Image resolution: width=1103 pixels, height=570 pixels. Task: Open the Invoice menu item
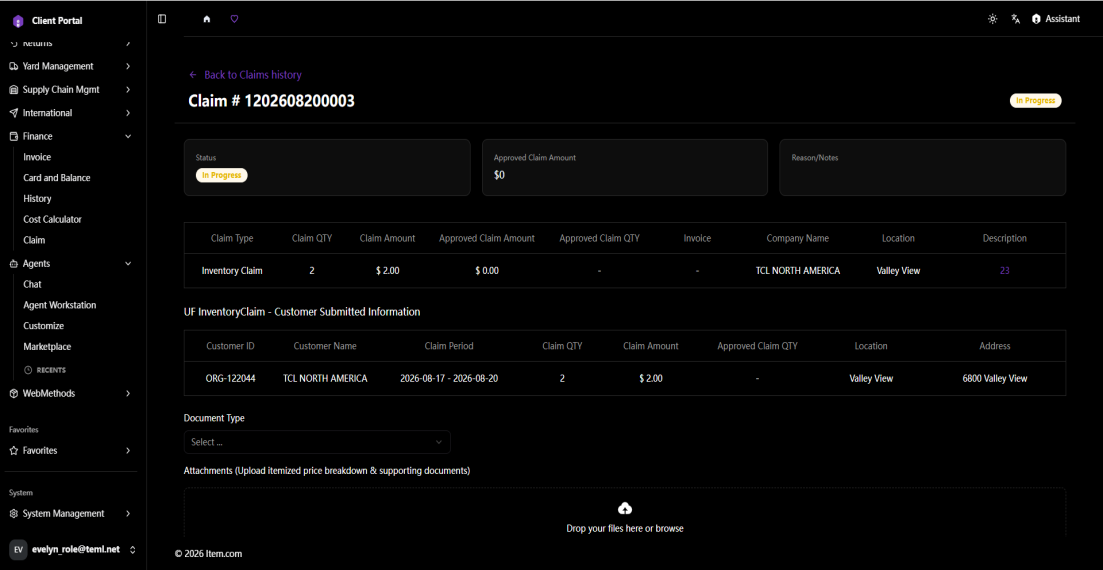point(37,157)
